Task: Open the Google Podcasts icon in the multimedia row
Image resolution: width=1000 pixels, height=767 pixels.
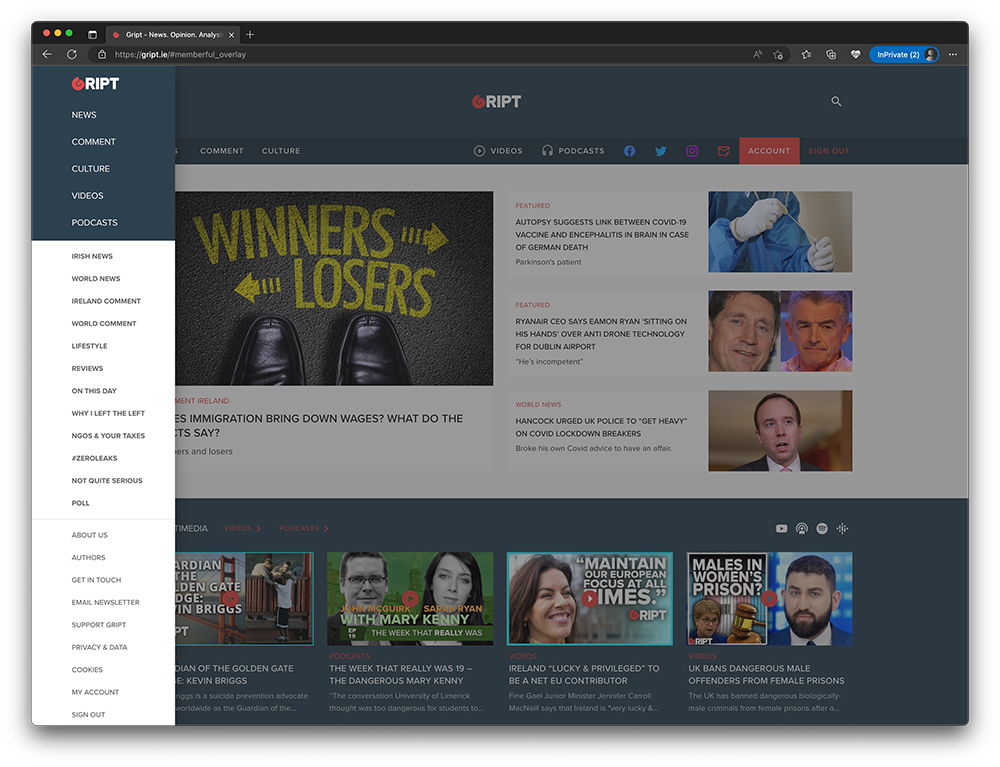Action: coord(843,528)
